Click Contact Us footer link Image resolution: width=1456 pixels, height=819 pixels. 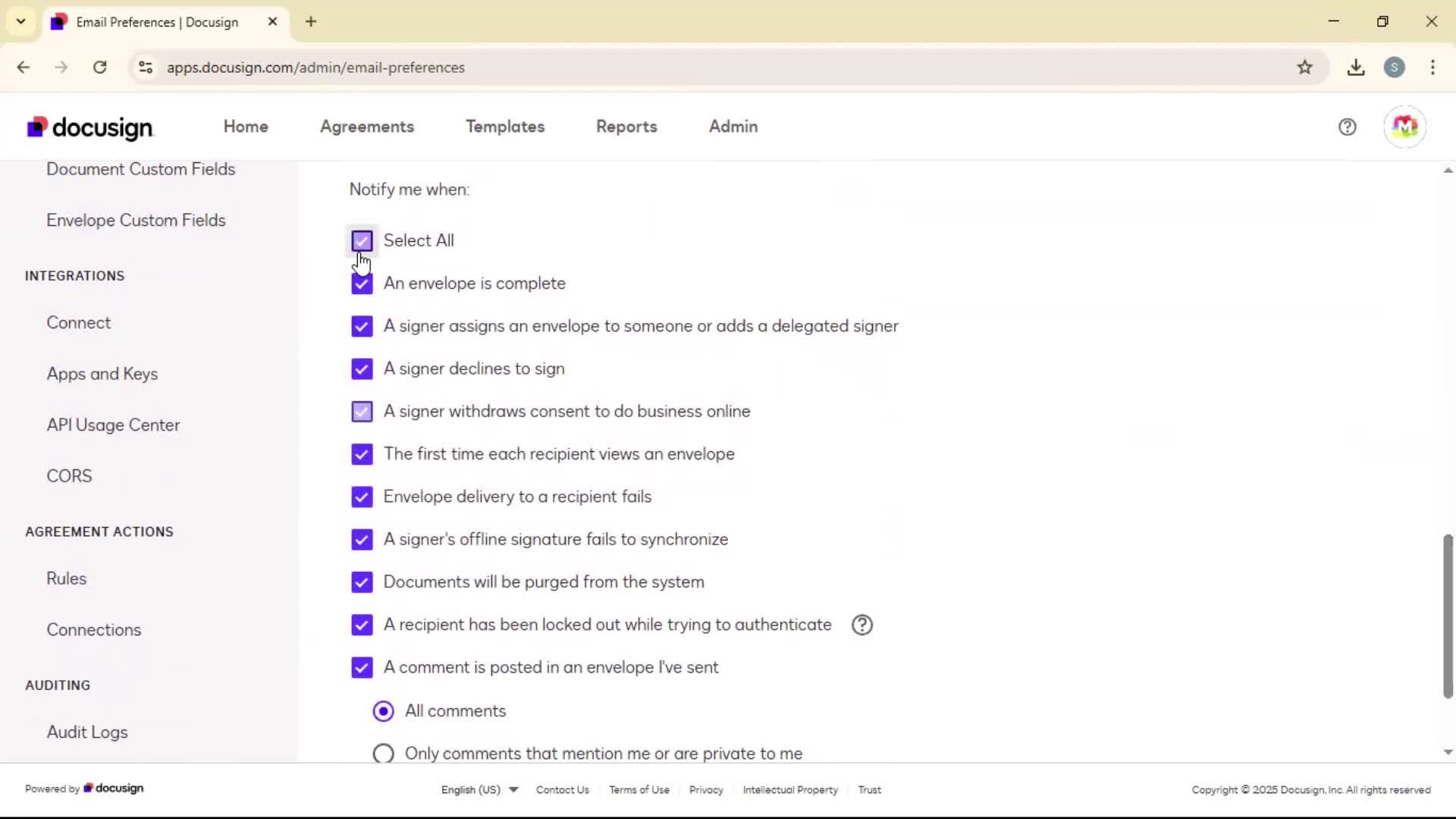click(x=563, y=789)
